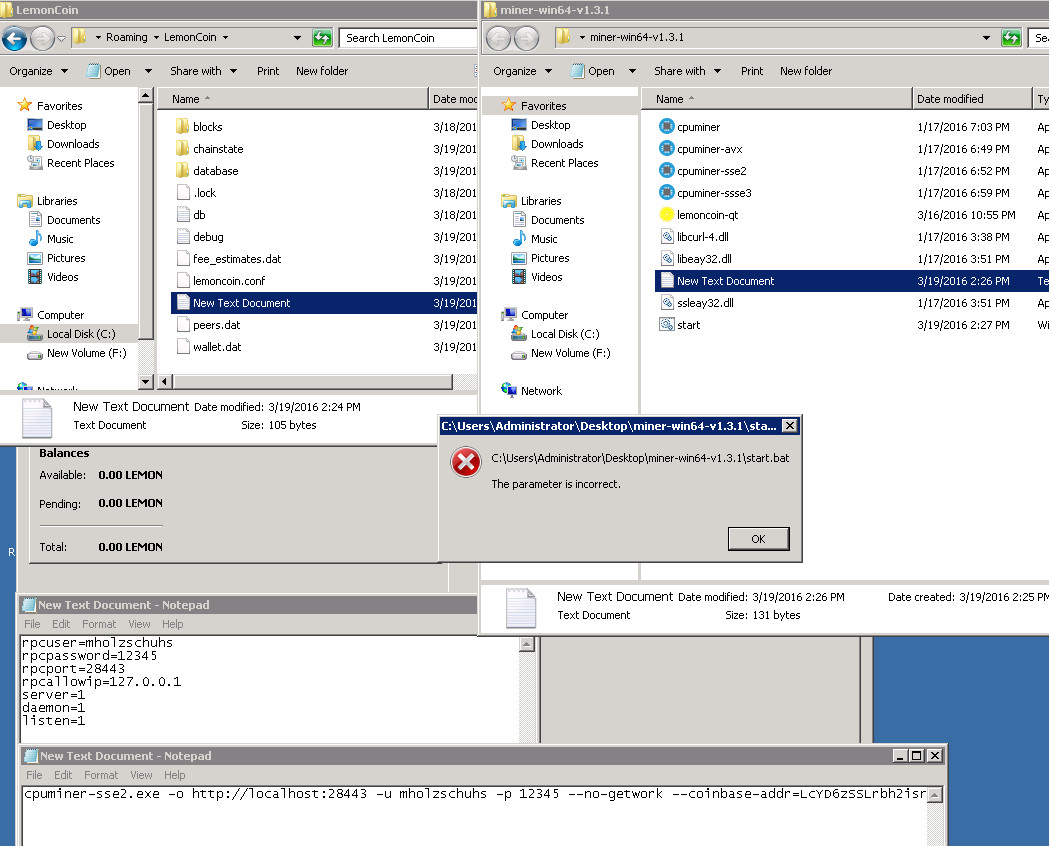Open the View menu in lower Notepad

141,775
